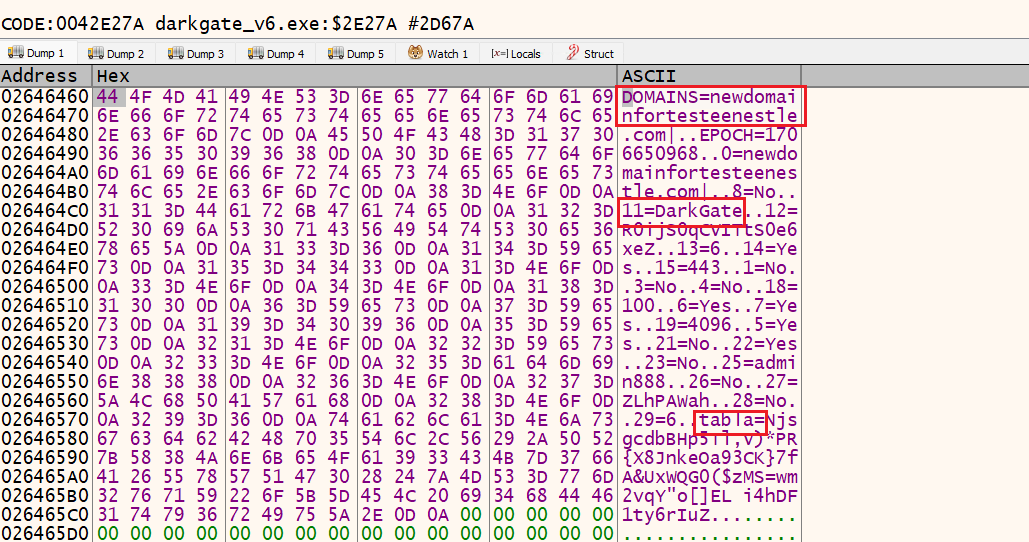Switch to the Watch 1 tab
The image size is (1029, 542).
[438, 53]
